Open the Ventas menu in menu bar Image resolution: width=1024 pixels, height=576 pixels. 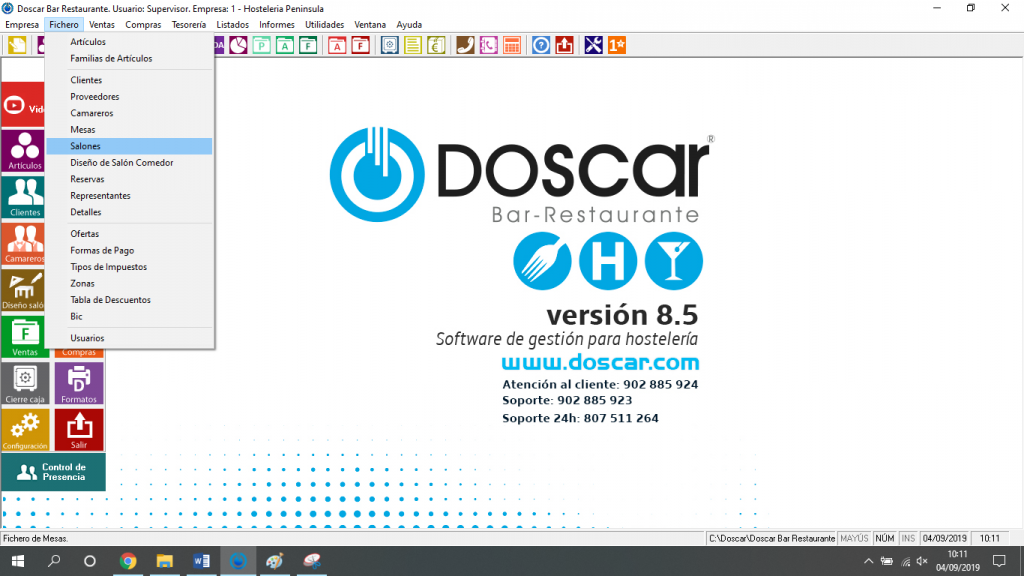102,24
